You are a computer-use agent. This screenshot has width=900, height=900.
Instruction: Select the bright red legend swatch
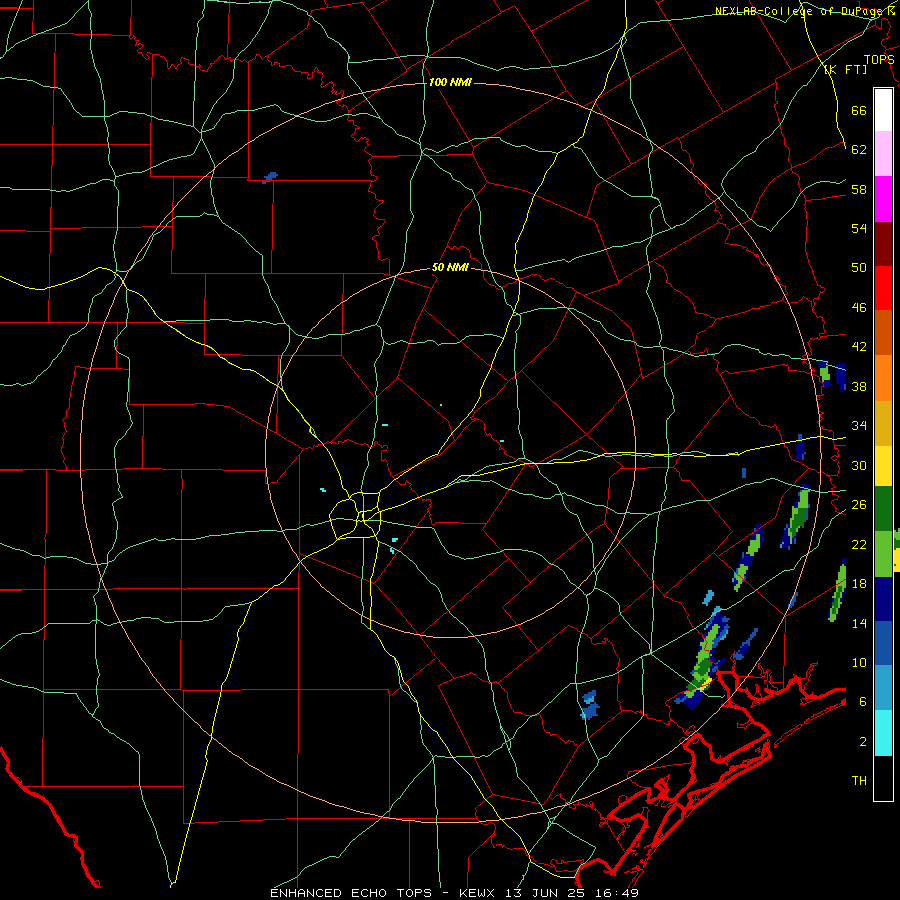(883, 288)
